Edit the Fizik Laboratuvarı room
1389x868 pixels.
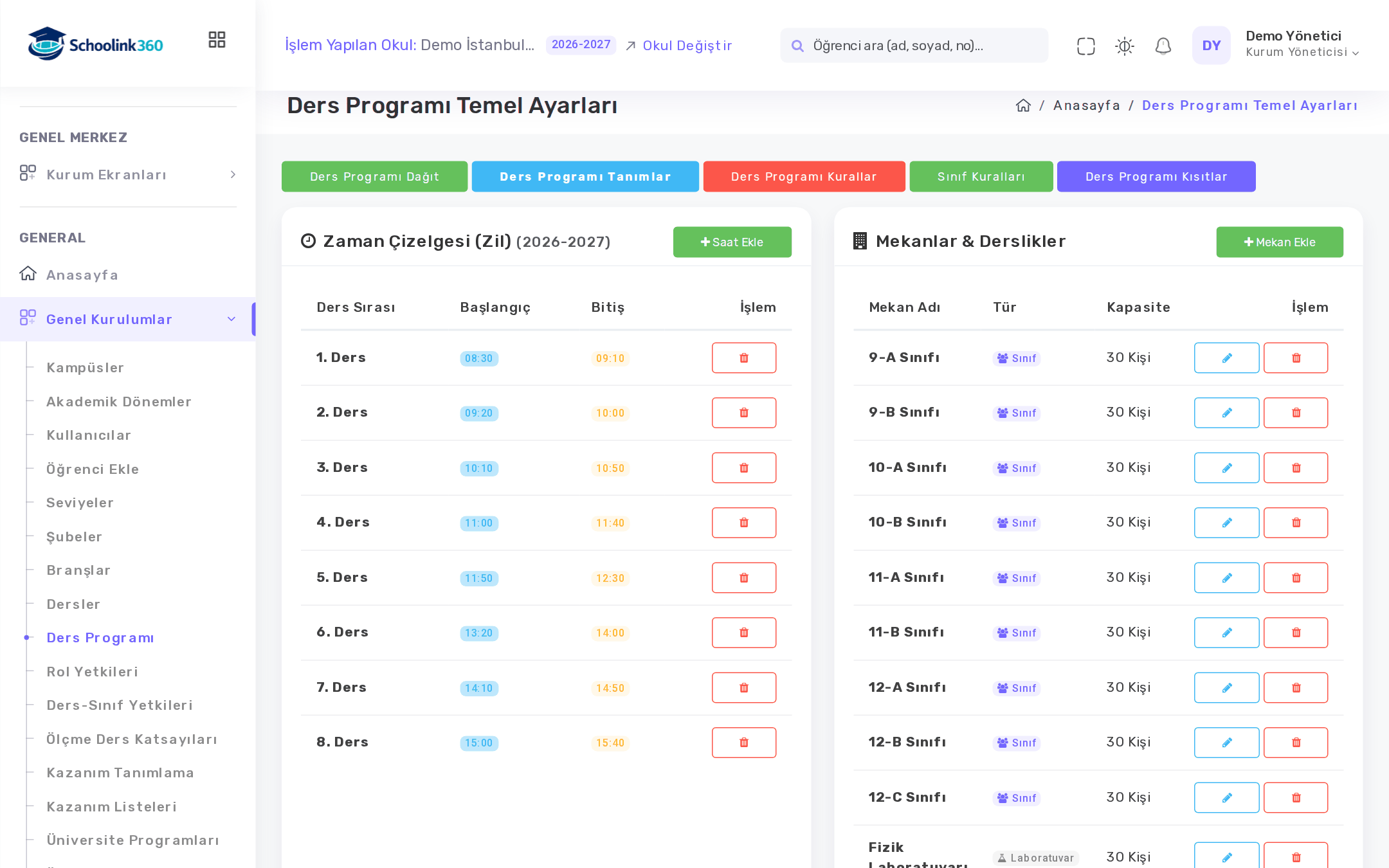pos(1226,856)
